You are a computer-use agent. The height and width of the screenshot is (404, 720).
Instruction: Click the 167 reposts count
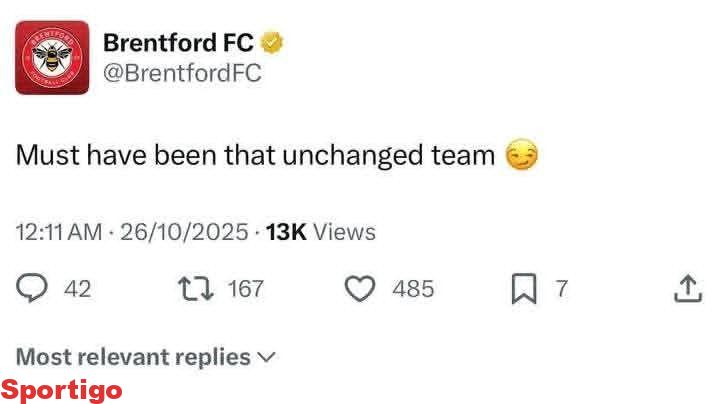click(x=246, y=289)
